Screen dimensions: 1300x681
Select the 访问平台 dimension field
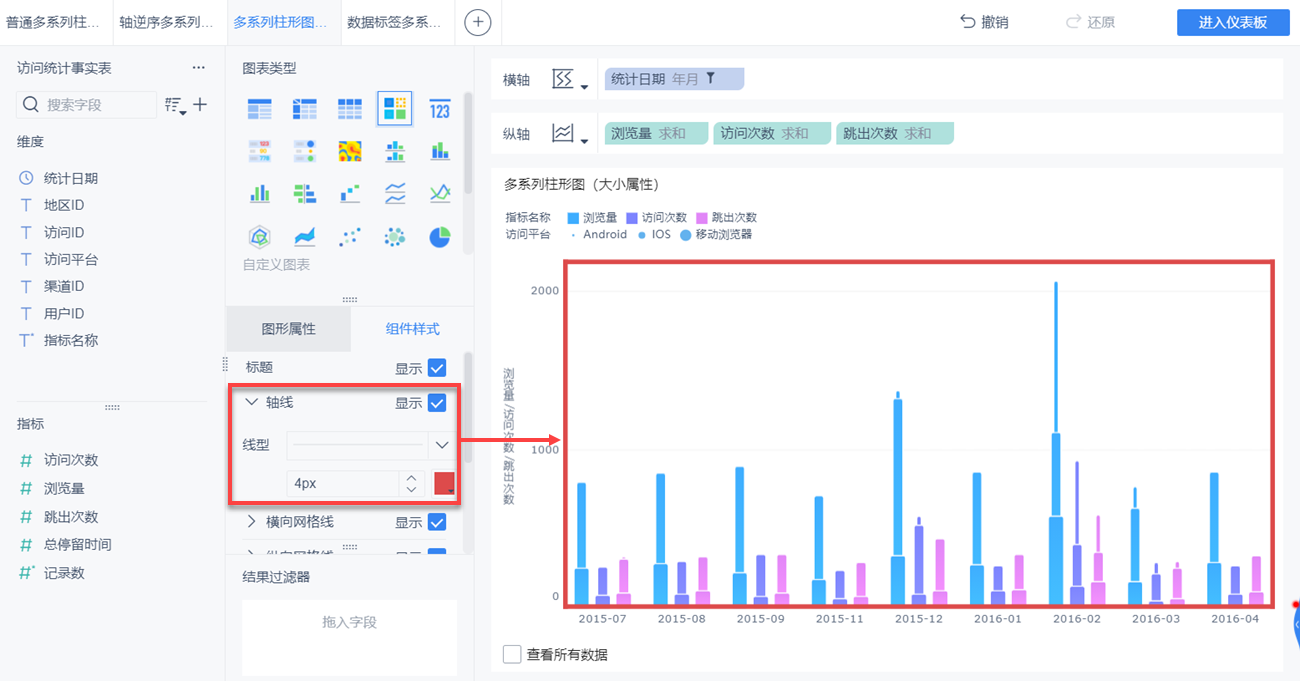(71, 259)
